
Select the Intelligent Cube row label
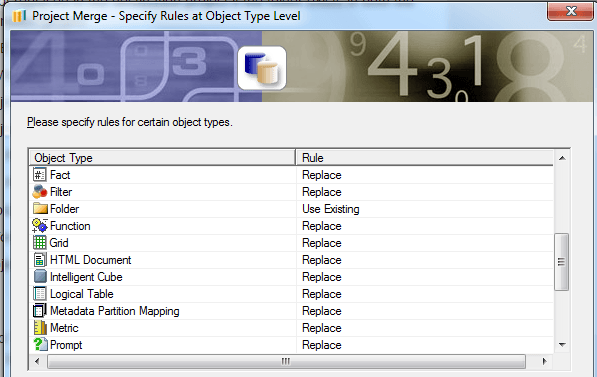click(86, 277)
